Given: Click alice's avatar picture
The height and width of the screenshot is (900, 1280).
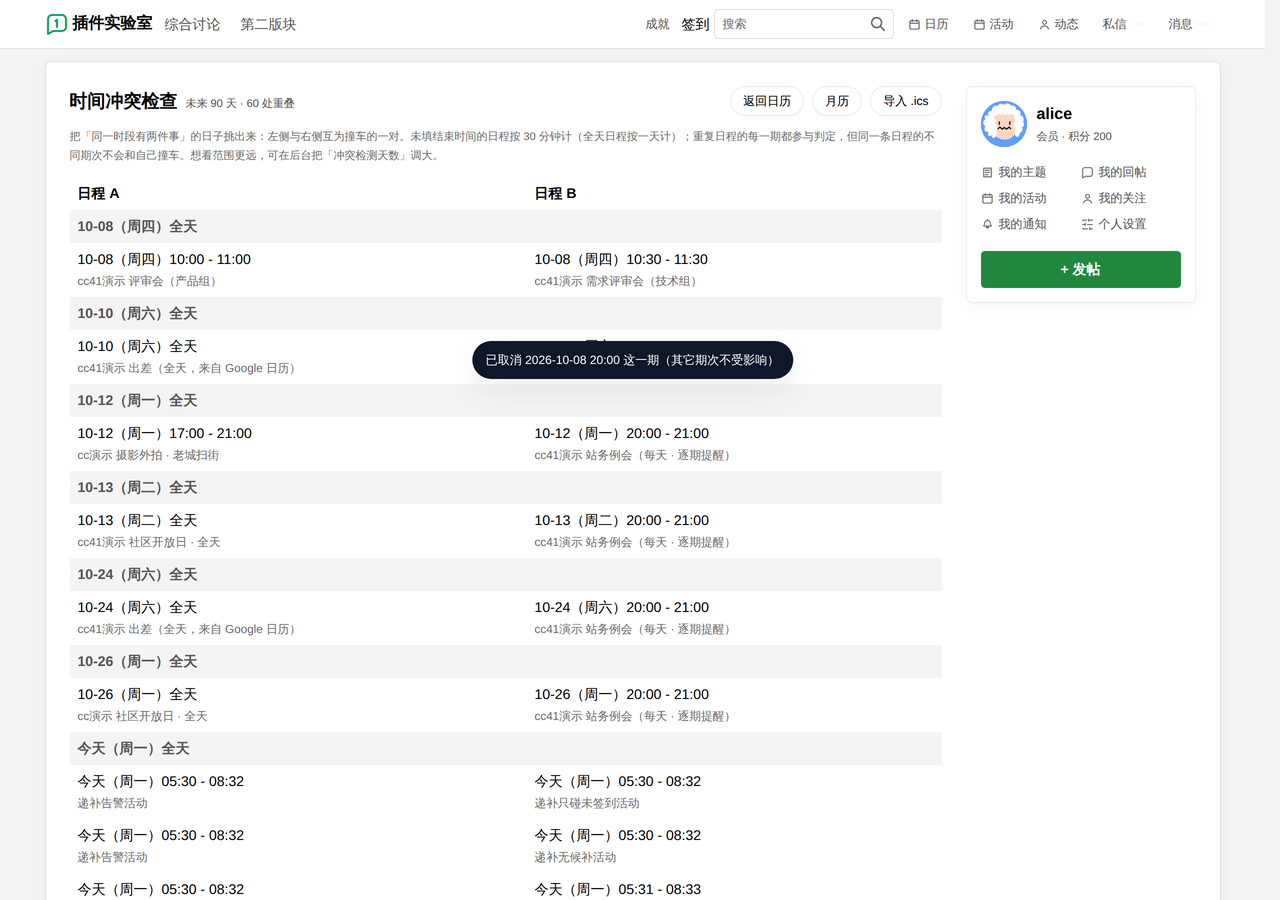Looking at the screenshot, I should click(x=1004, y=124).
